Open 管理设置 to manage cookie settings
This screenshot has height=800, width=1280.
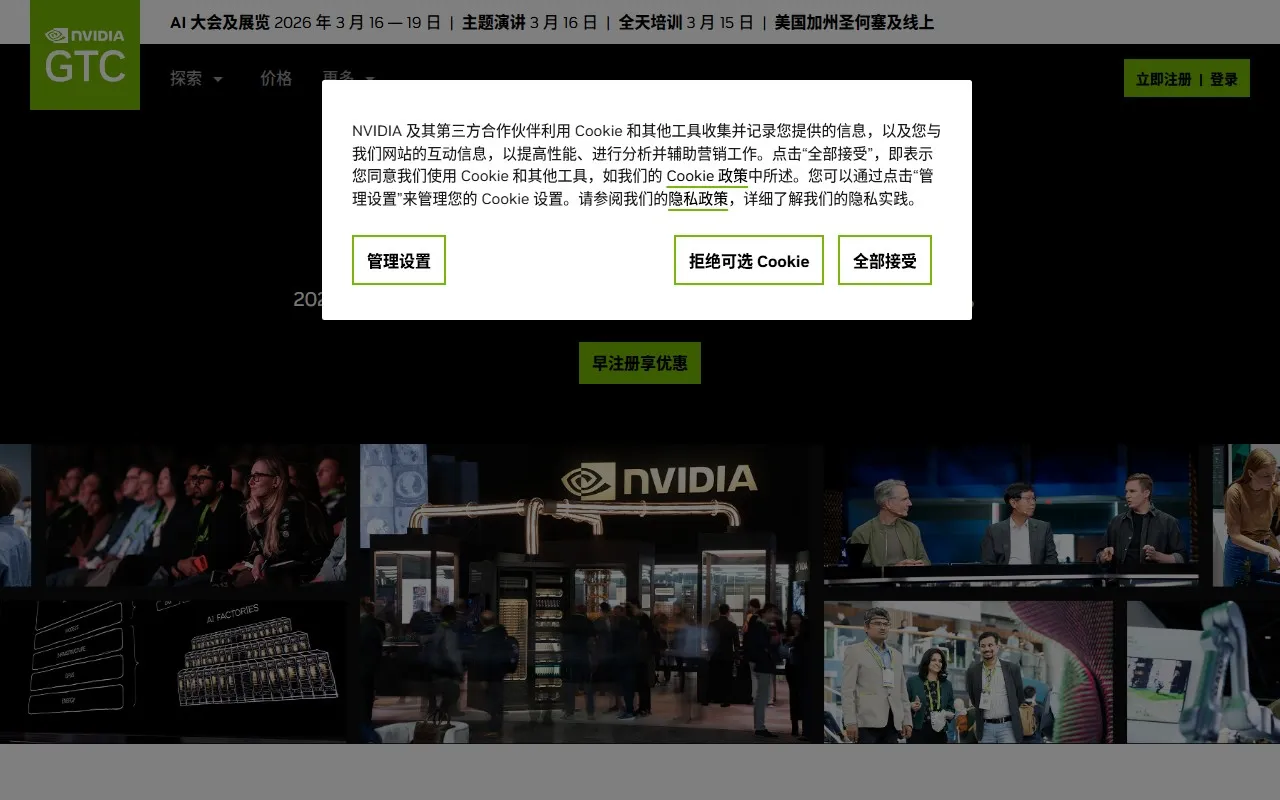click(398, 260)
